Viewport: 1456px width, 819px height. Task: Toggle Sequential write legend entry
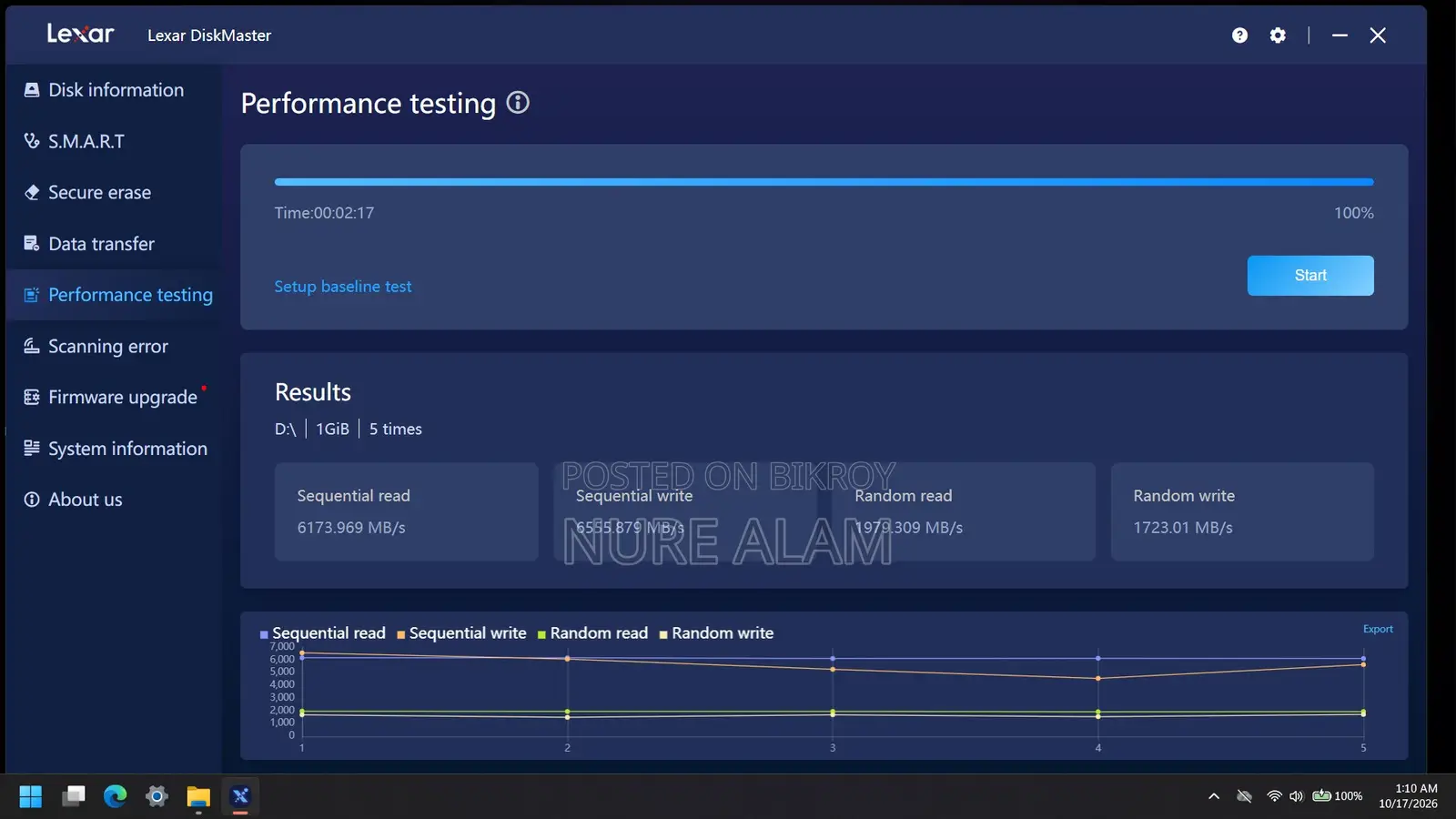(461, 633)
